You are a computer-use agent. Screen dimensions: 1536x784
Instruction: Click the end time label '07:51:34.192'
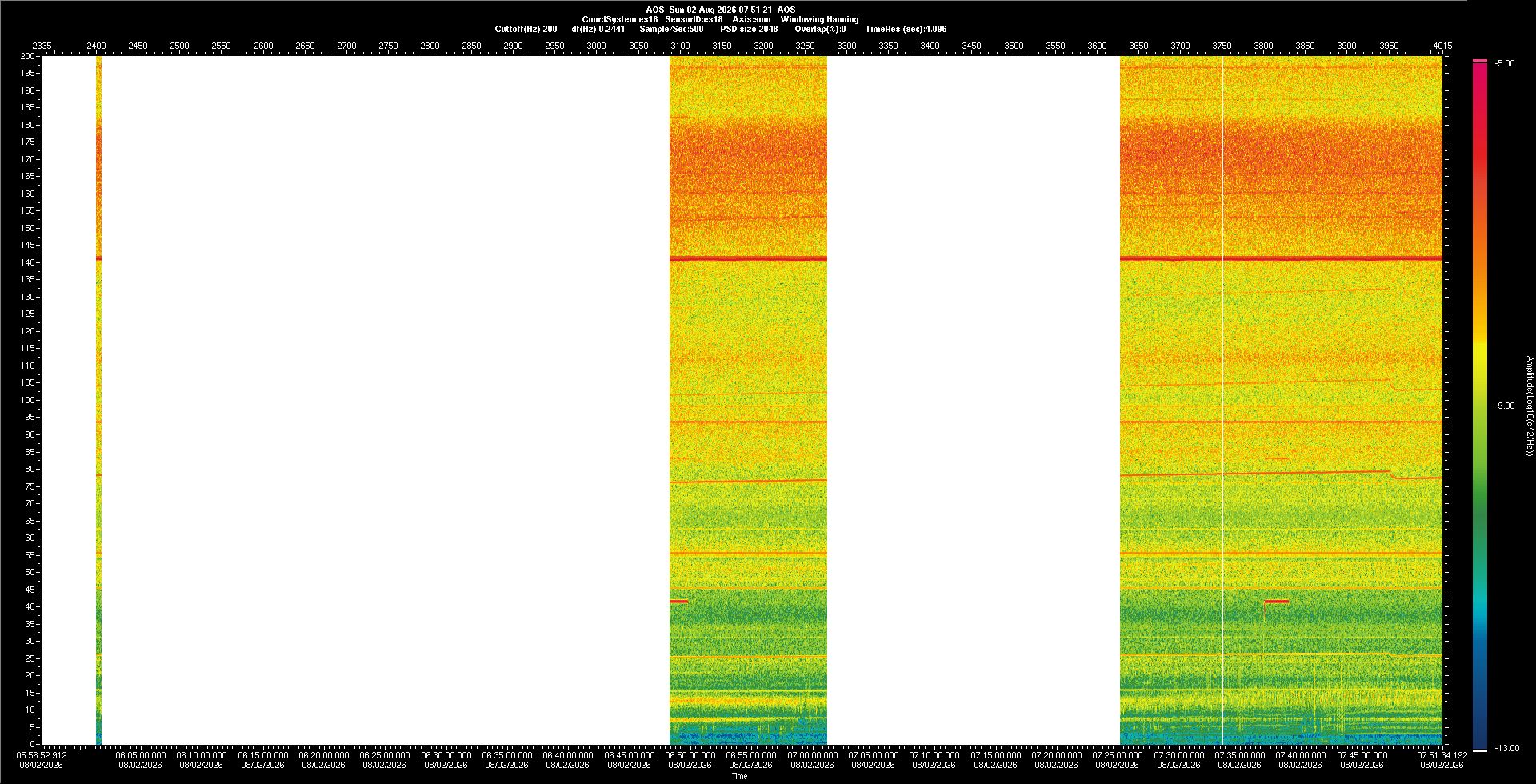tap(1442, 754)
